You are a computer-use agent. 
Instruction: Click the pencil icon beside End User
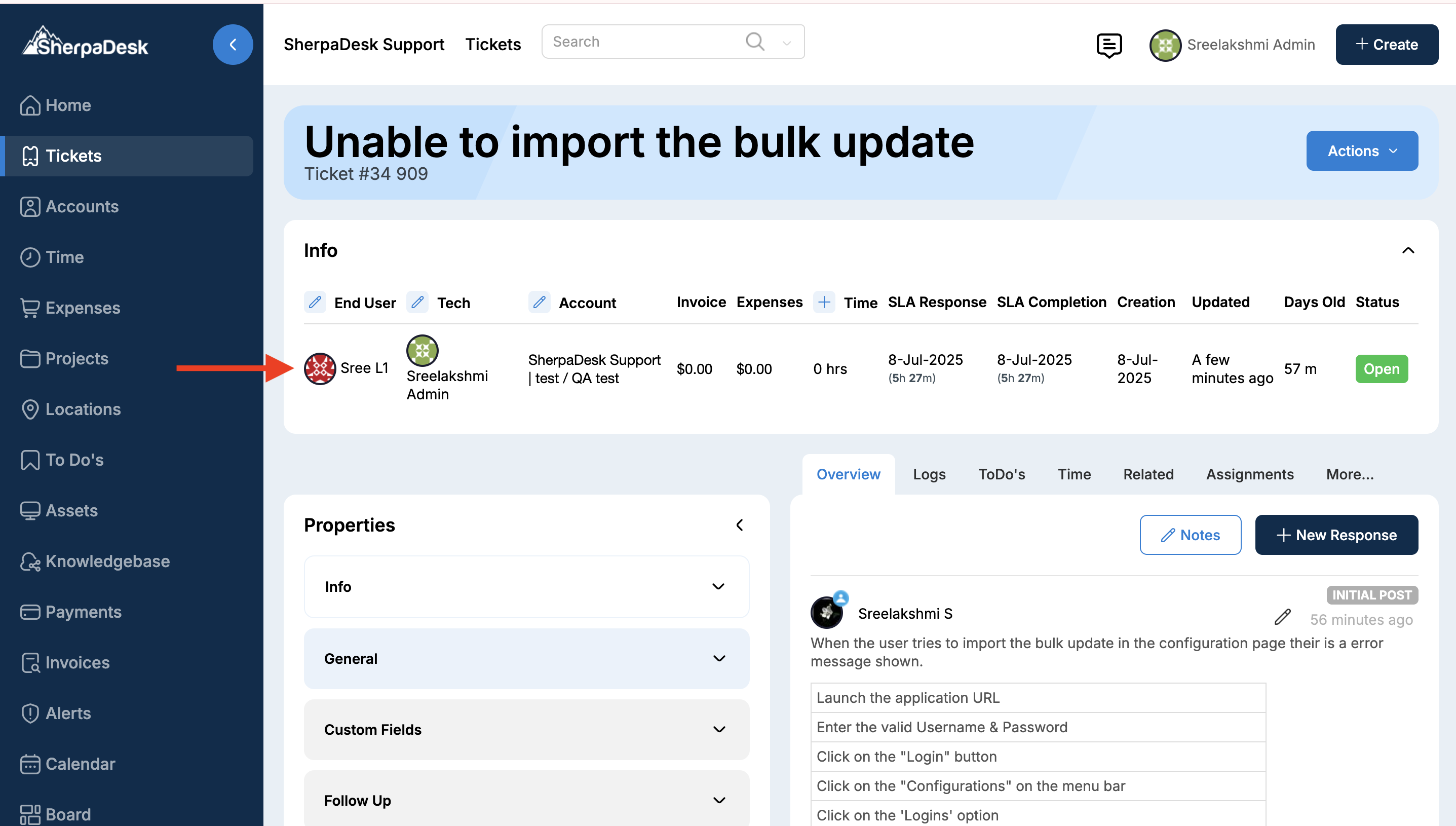click(315, 303)
